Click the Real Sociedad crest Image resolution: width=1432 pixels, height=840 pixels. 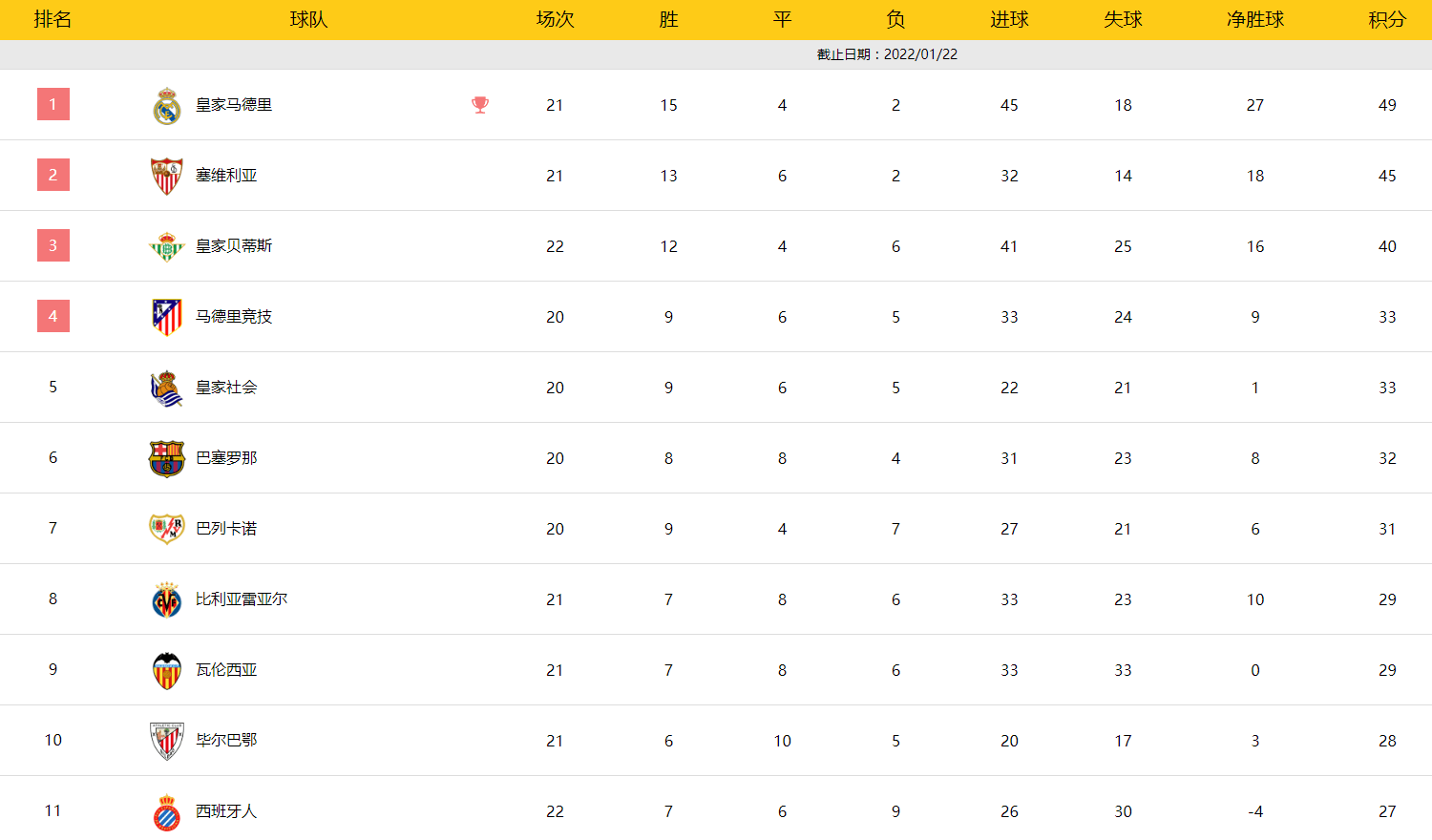[x=167, y=388]
